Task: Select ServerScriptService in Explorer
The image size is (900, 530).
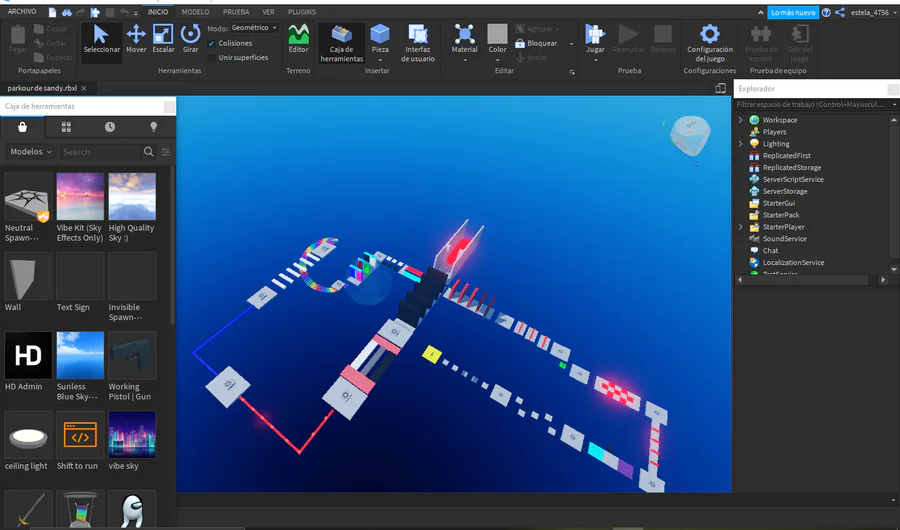Action: pyautogui.click(x=793, y=179)
